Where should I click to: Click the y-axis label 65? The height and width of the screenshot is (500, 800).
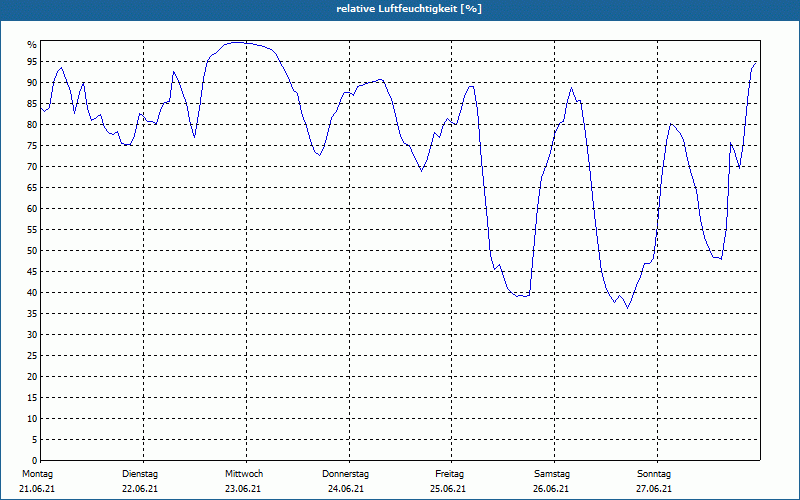[x=32, y=188]
